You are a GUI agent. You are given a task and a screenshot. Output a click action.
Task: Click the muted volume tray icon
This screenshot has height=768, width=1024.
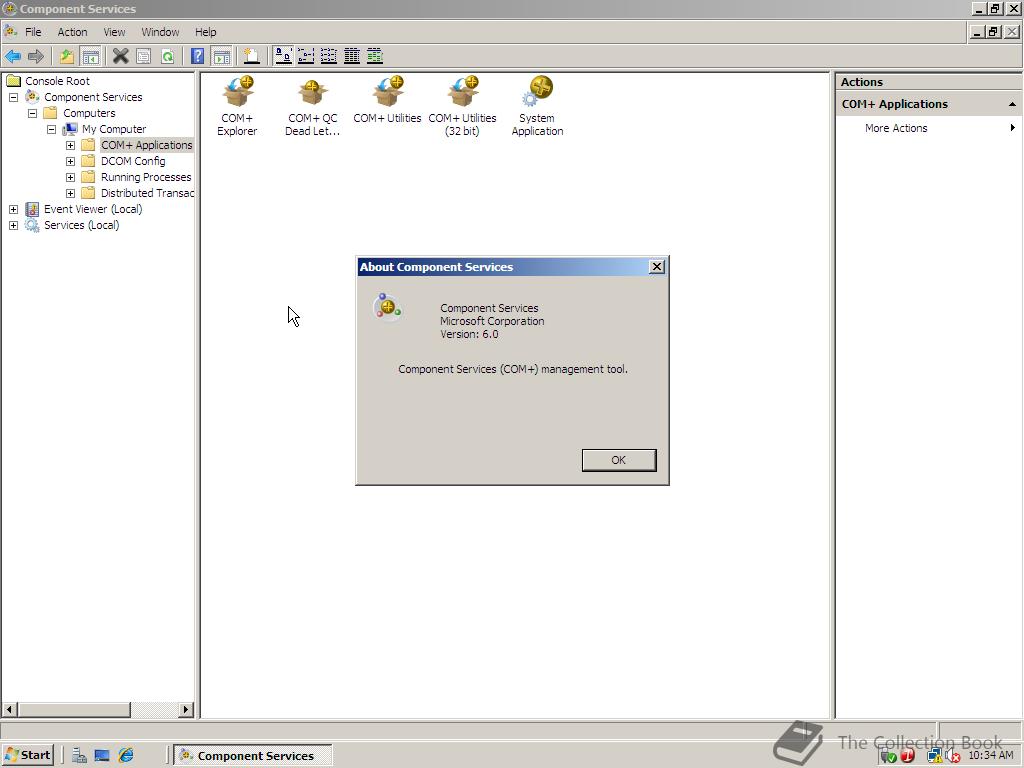click(953, 756)
